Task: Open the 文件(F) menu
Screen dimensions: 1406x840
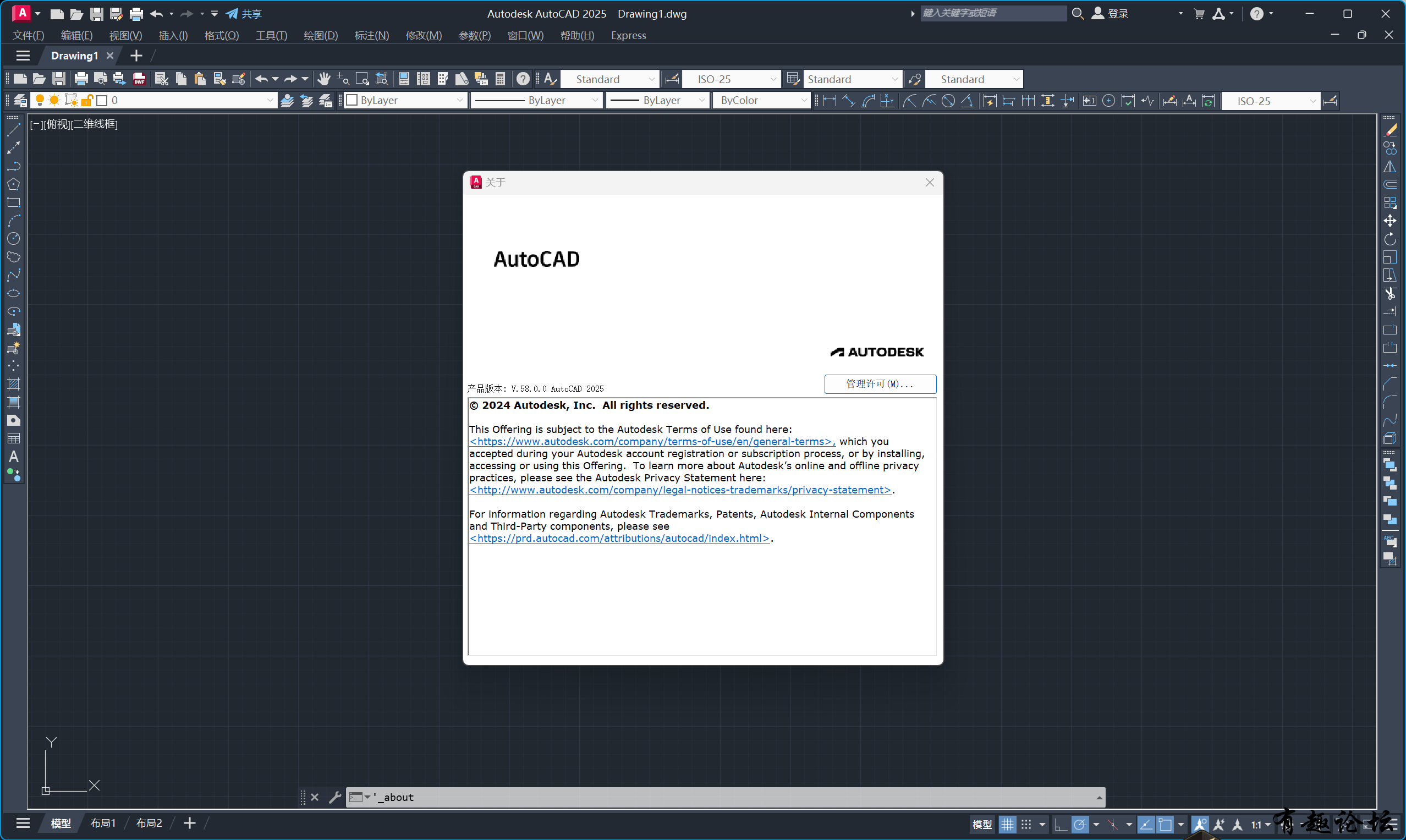Action: click(28, 35)
